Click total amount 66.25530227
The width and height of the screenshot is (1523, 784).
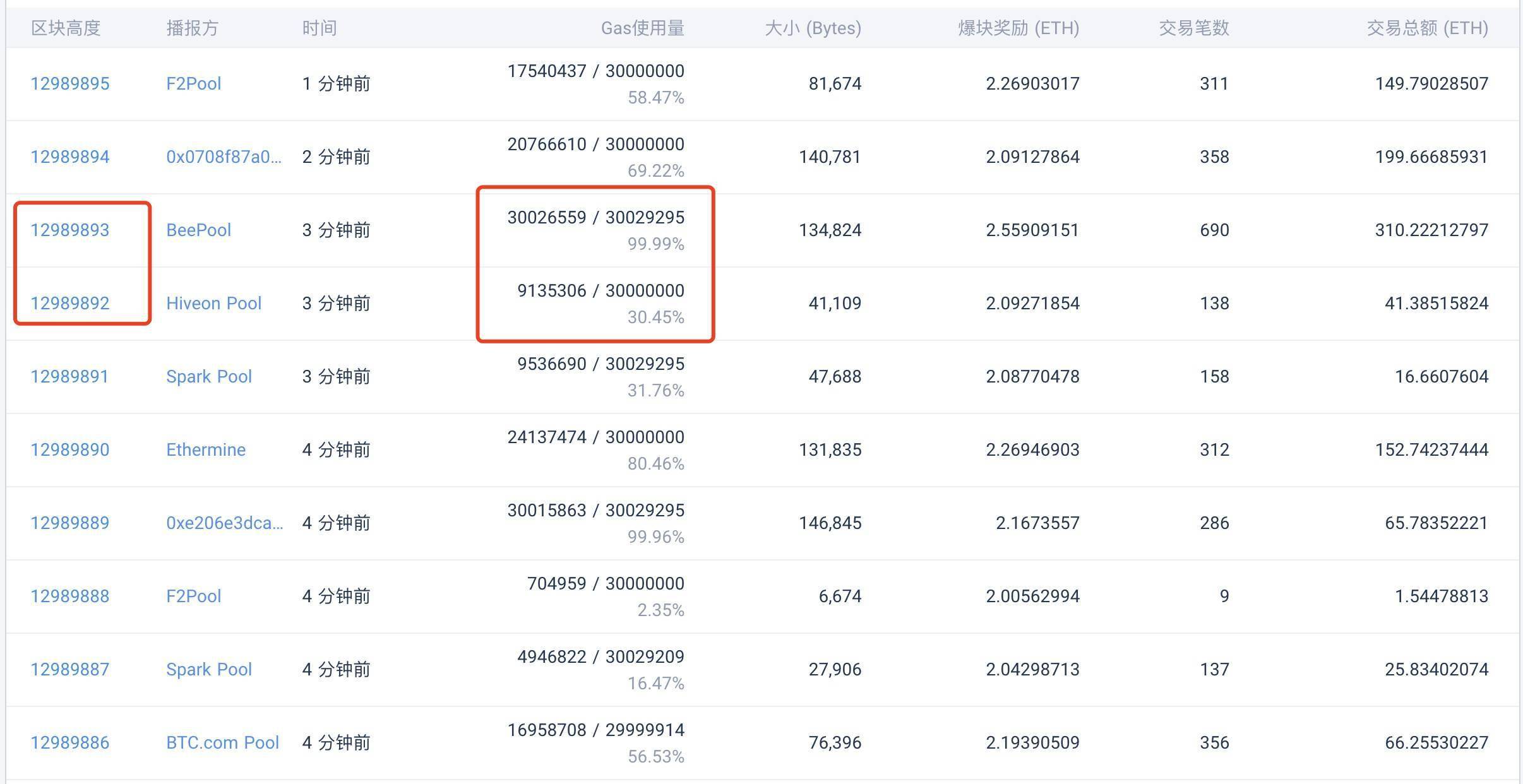[x=1437, y=742]
